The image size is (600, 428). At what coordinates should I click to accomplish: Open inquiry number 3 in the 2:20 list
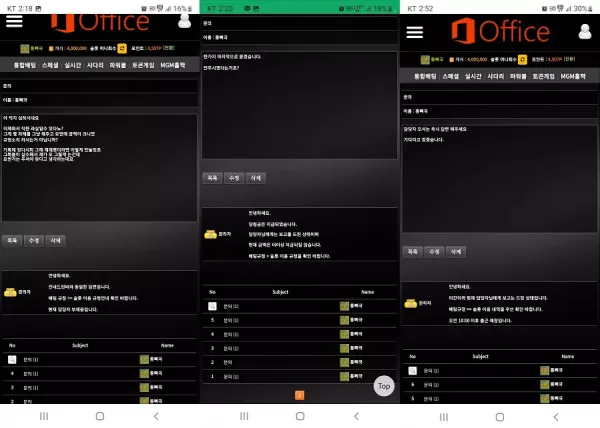point(300,348)
